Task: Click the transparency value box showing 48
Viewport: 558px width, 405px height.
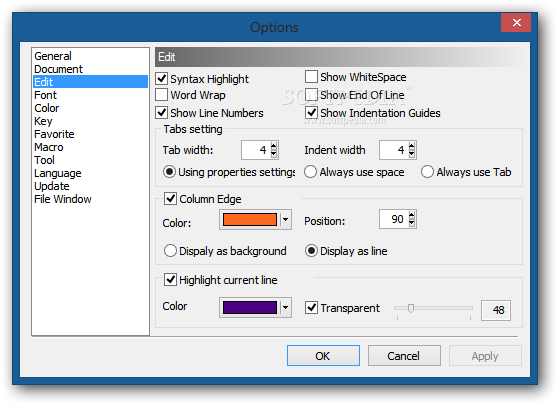Action: 496,310
